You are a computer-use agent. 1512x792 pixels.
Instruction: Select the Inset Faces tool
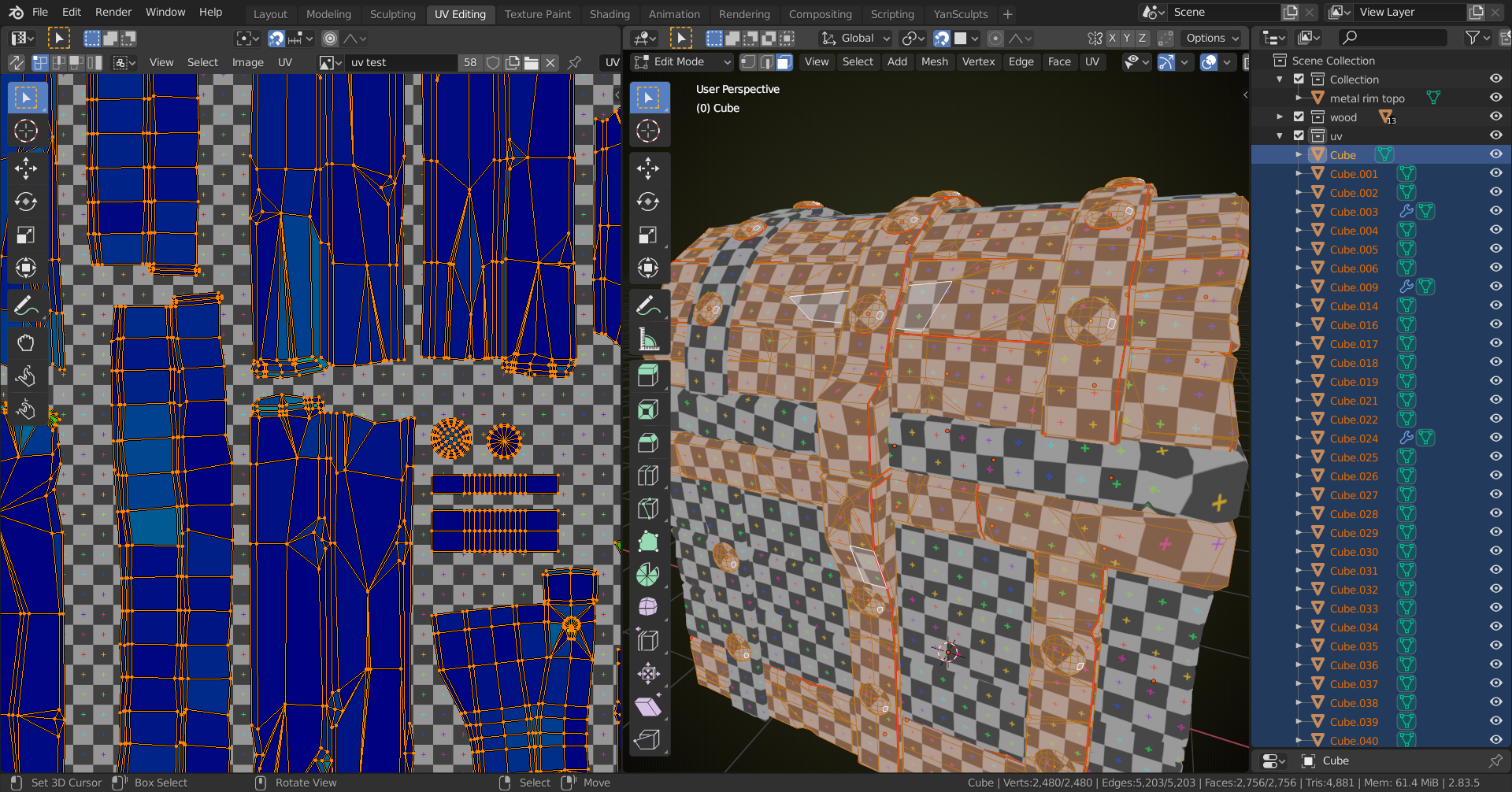tap(648, 409)
